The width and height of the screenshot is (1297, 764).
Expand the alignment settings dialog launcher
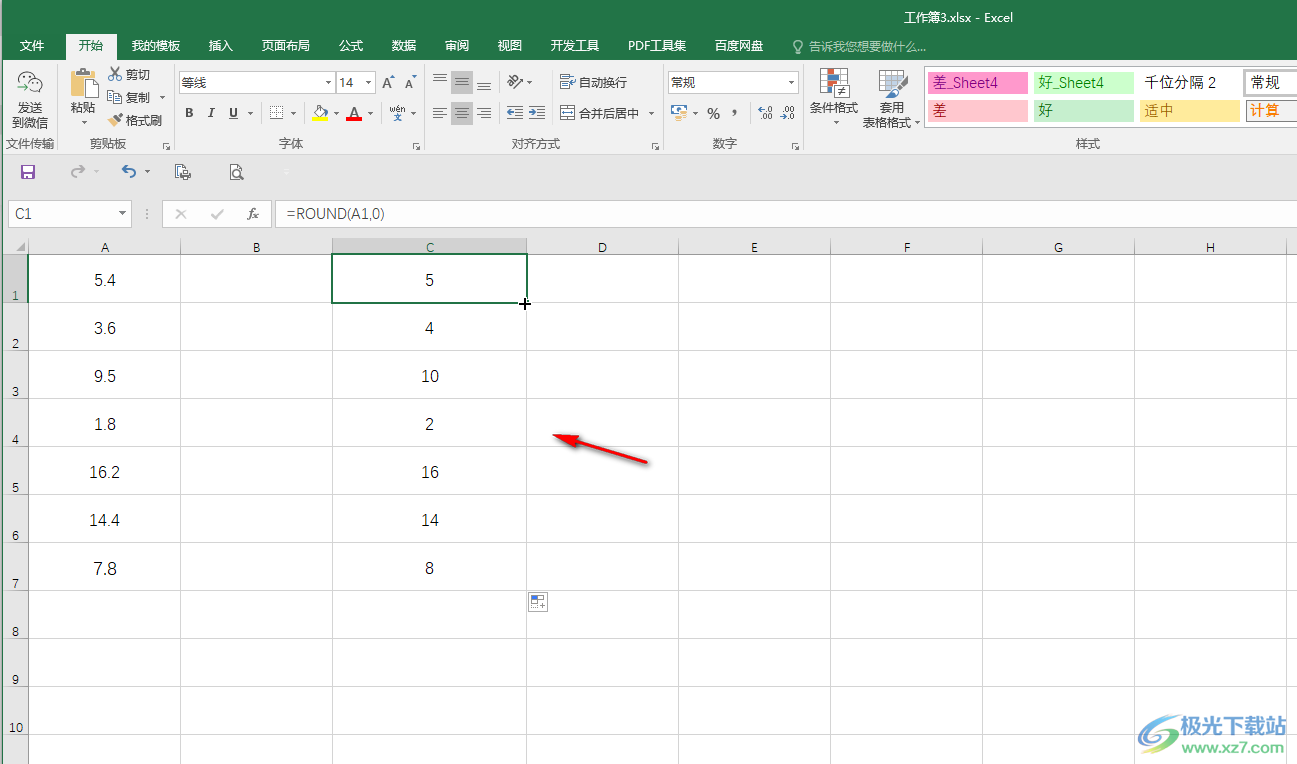click(x=656, y=146)
